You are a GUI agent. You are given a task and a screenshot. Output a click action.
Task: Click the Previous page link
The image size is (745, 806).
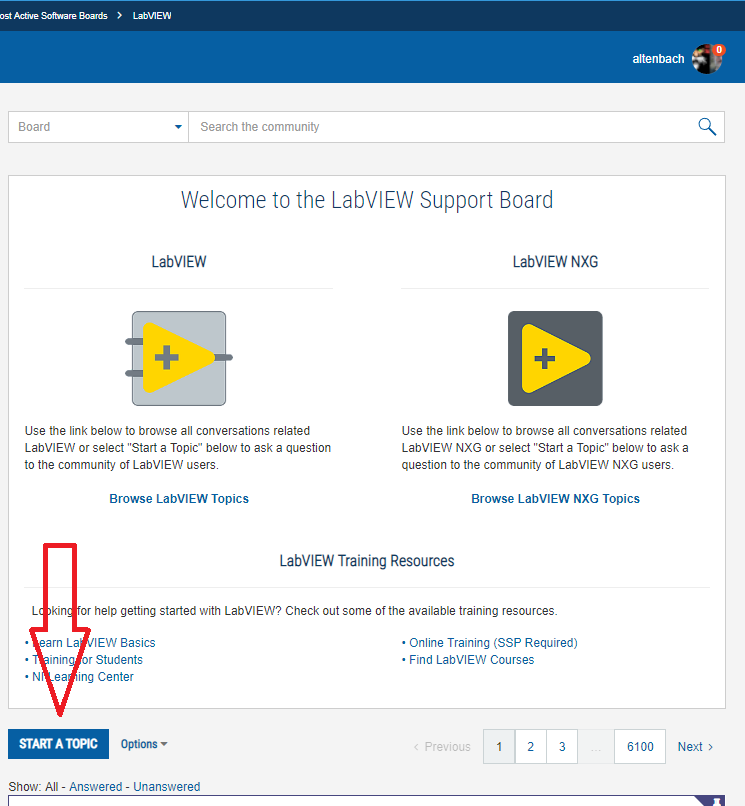tap(442, 746)
